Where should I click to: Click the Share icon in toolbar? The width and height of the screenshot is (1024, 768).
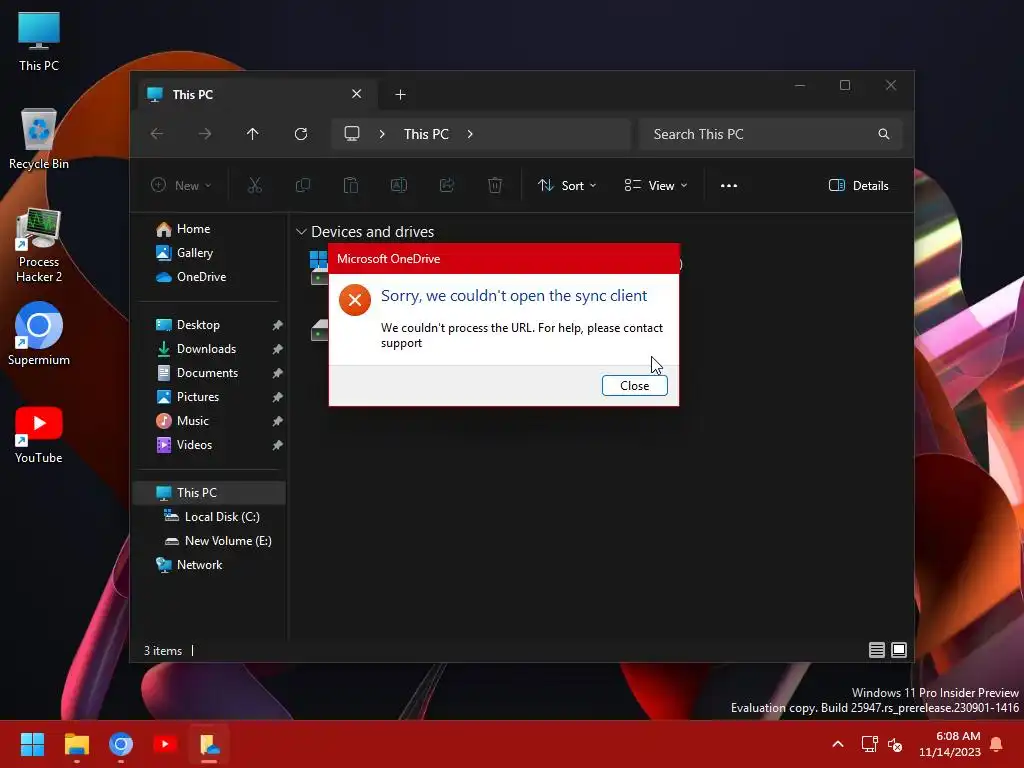(x=447, y=185)
